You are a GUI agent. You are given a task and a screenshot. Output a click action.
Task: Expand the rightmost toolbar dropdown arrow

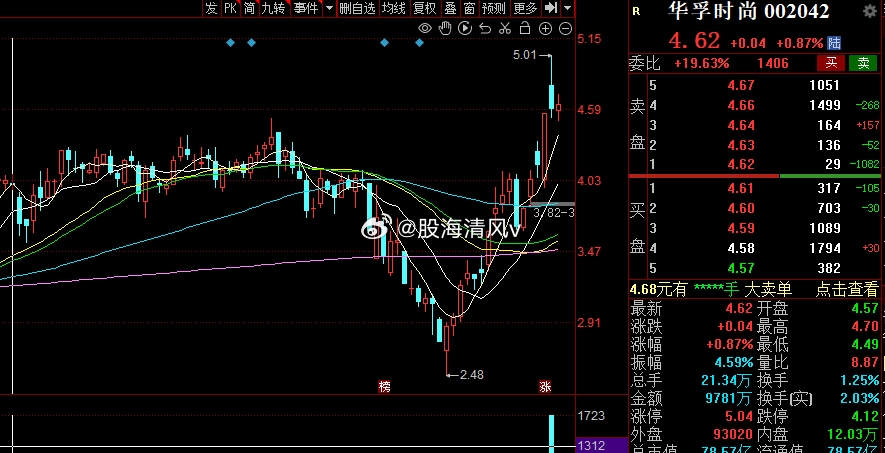tap(567, 8)
